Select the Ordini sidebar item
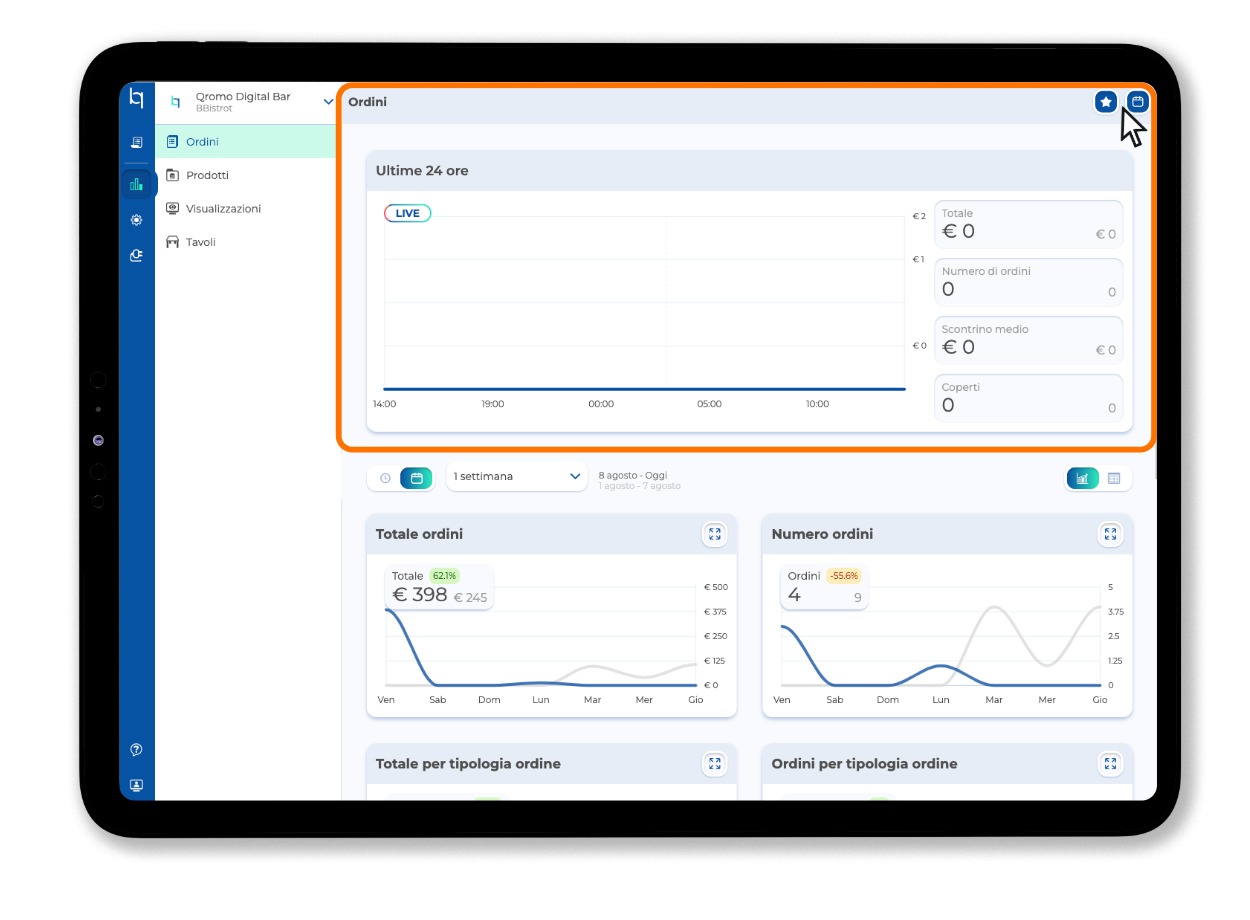 coord(246,142)
